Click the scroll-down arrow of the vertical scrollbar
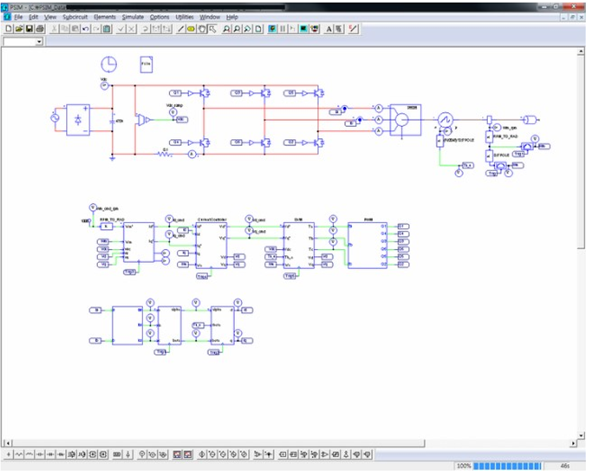This screenshot has width=592, height=474. 581,435
